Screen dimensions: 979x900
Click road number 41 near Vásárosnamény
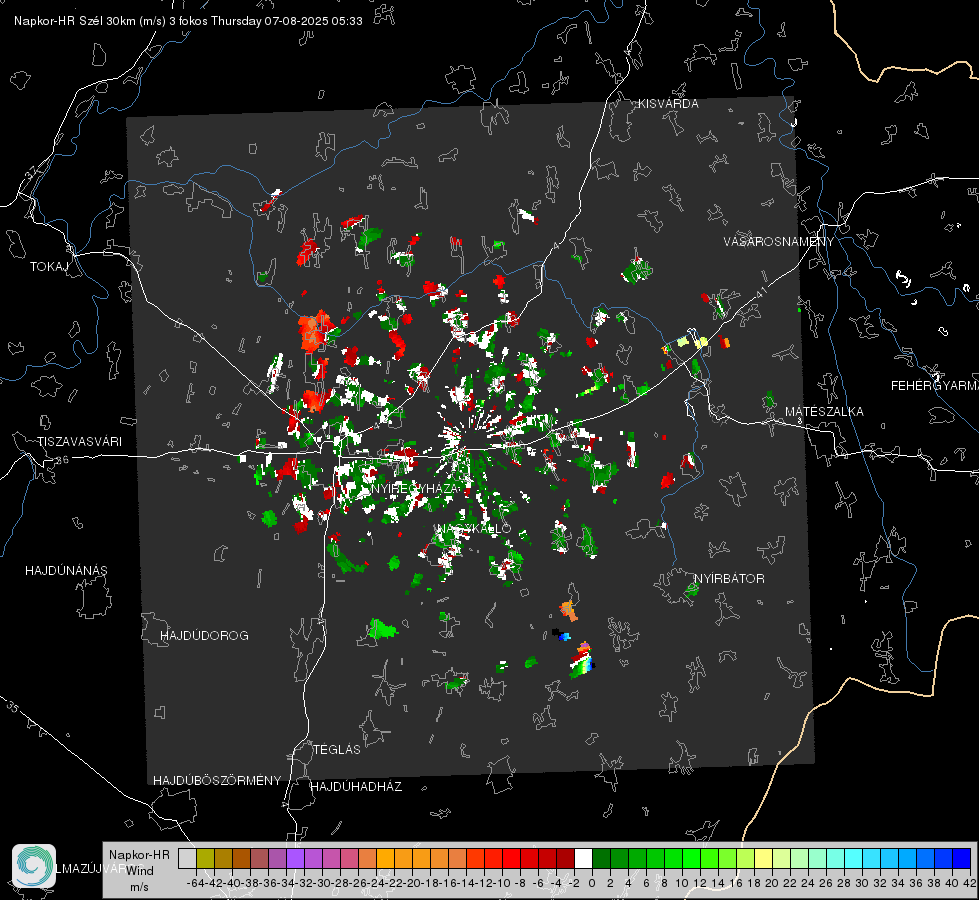point(761,292)
